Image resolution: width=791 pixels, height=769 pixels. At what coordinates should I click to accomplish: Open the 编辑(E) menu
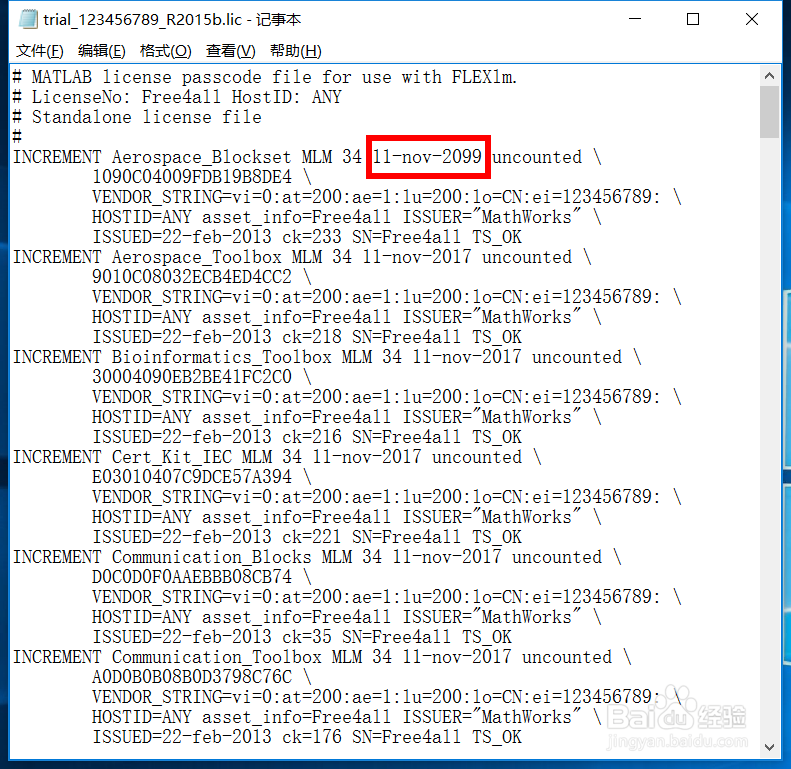click(x=101, y=51)
